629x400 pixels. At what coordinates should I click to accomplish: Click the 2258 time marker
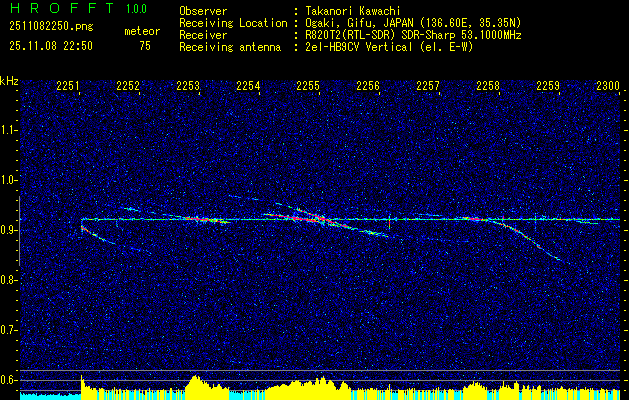pos(488,85)
